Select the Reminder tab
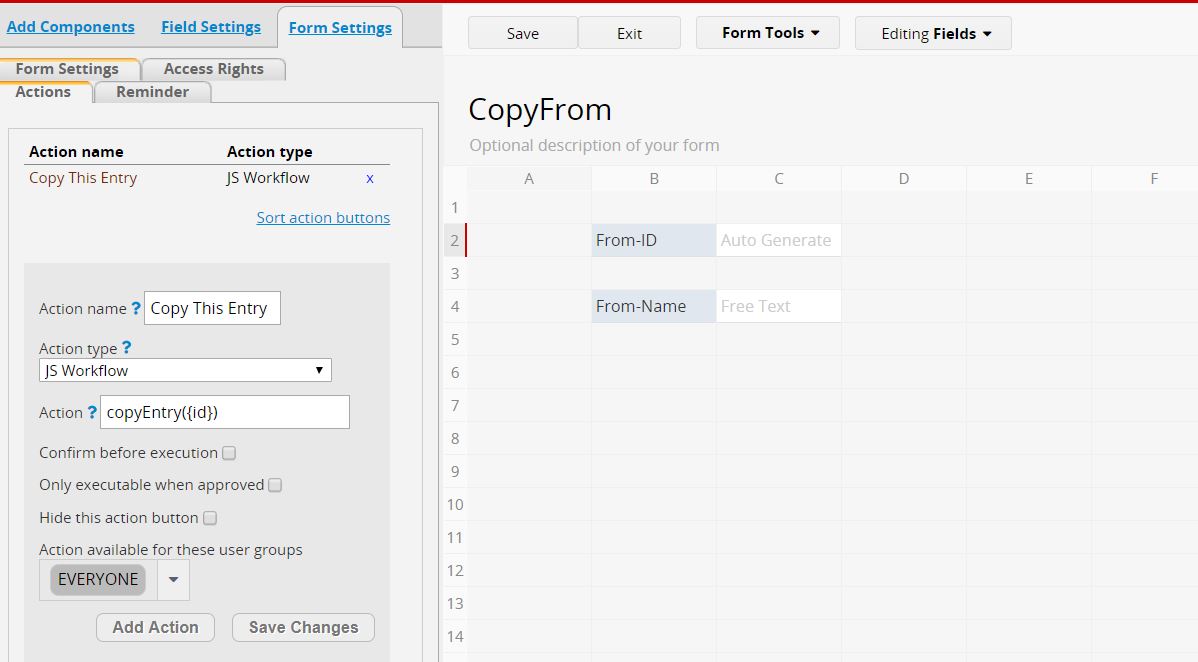 pos(152,92)
